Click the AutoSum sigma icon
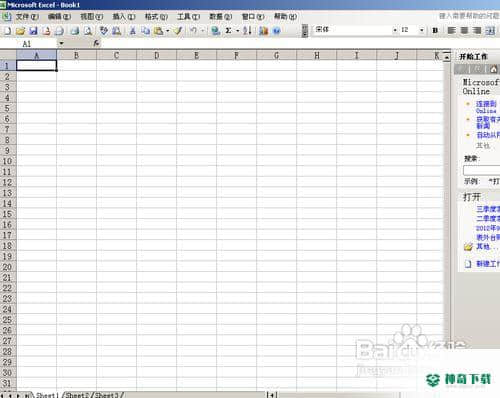This screenshot has height=398, width=500. (228, 31)
